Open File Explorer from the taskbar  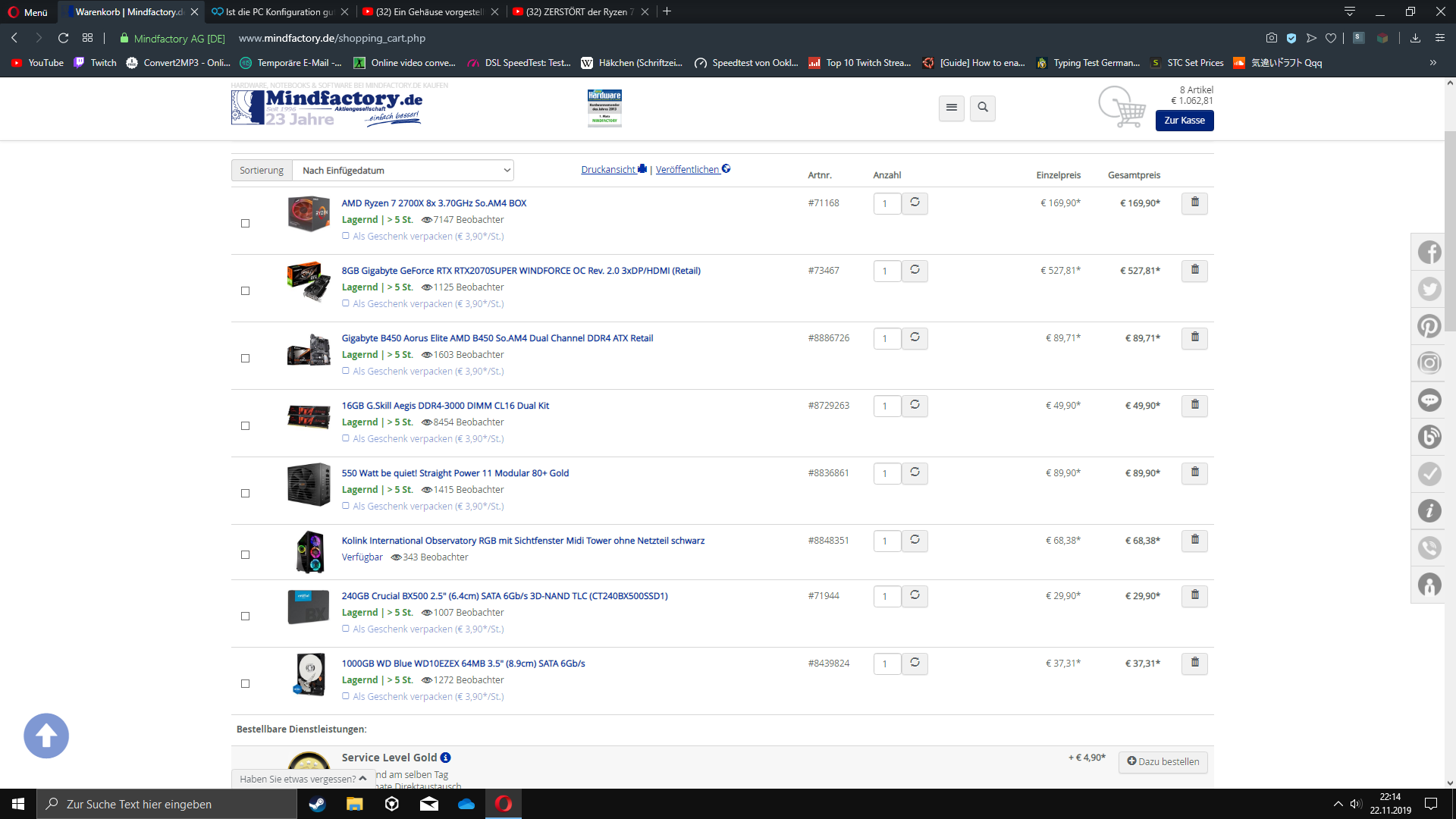(x=354, y=804)
